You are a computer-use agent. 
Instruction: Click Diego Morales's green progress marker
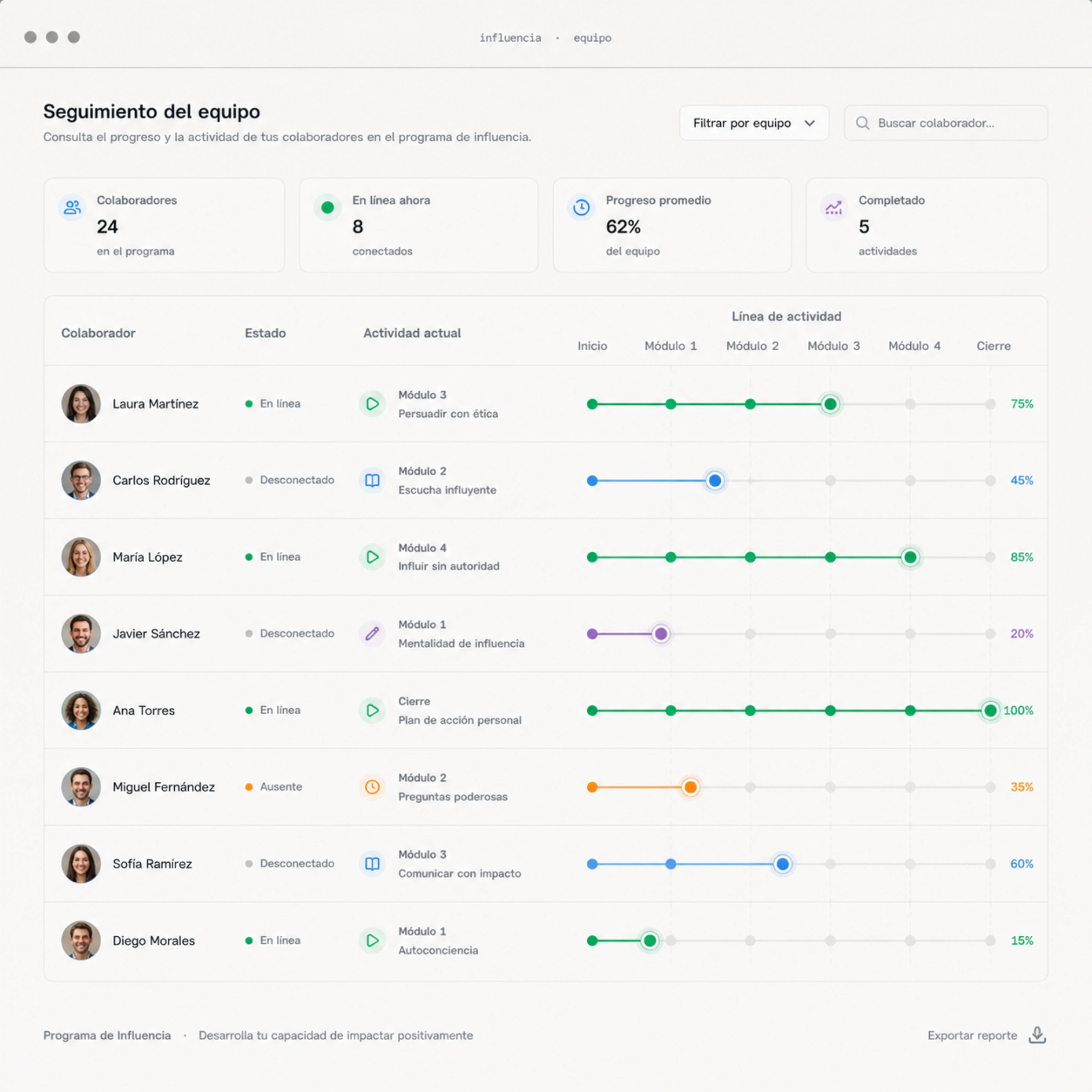point(650,941)
